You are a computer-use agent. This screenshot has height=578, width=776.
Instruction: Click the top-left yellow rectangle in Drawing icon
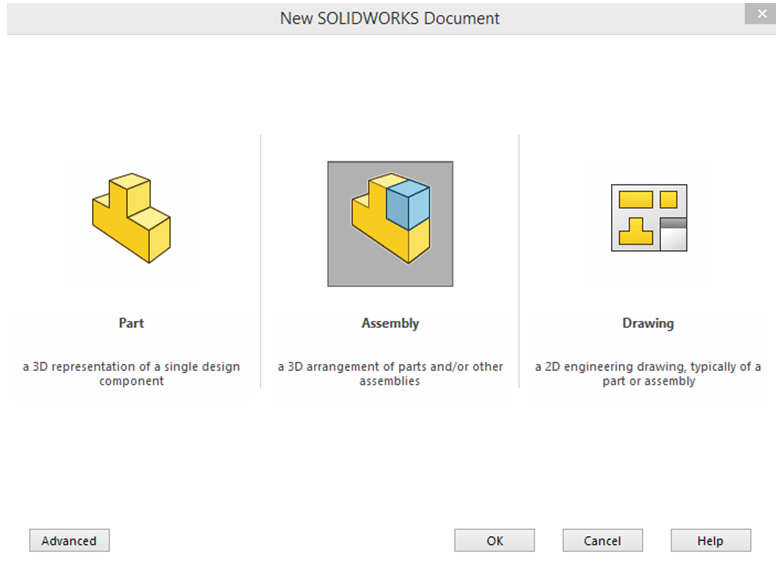click(x=635, y=199)
